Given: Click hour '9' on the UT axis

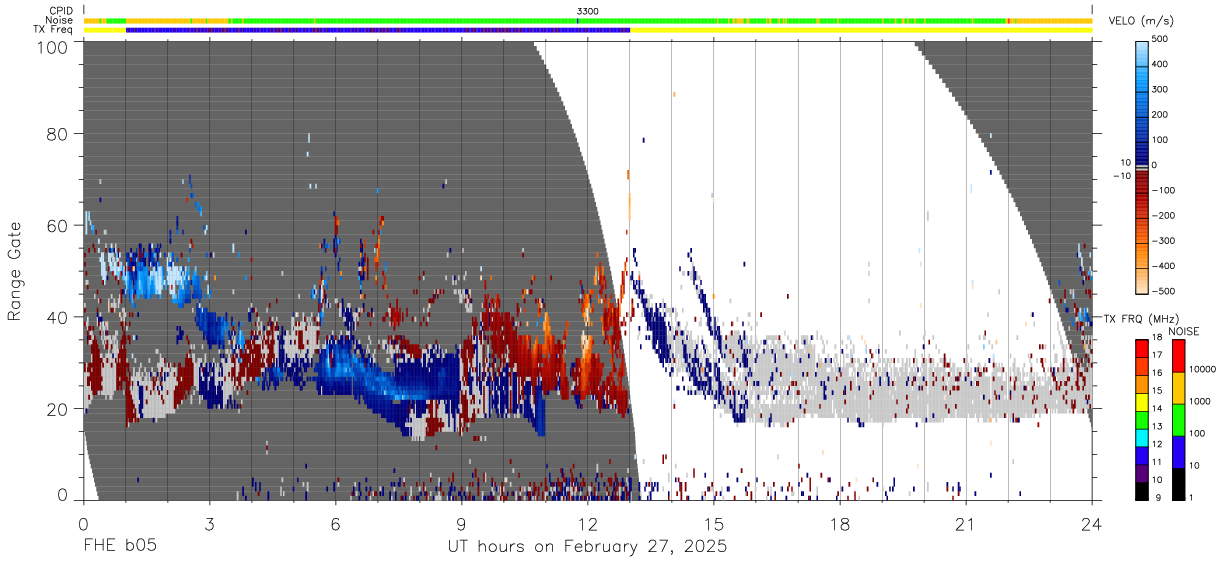Looking at the screenshot, I should (x=461, y=525).
